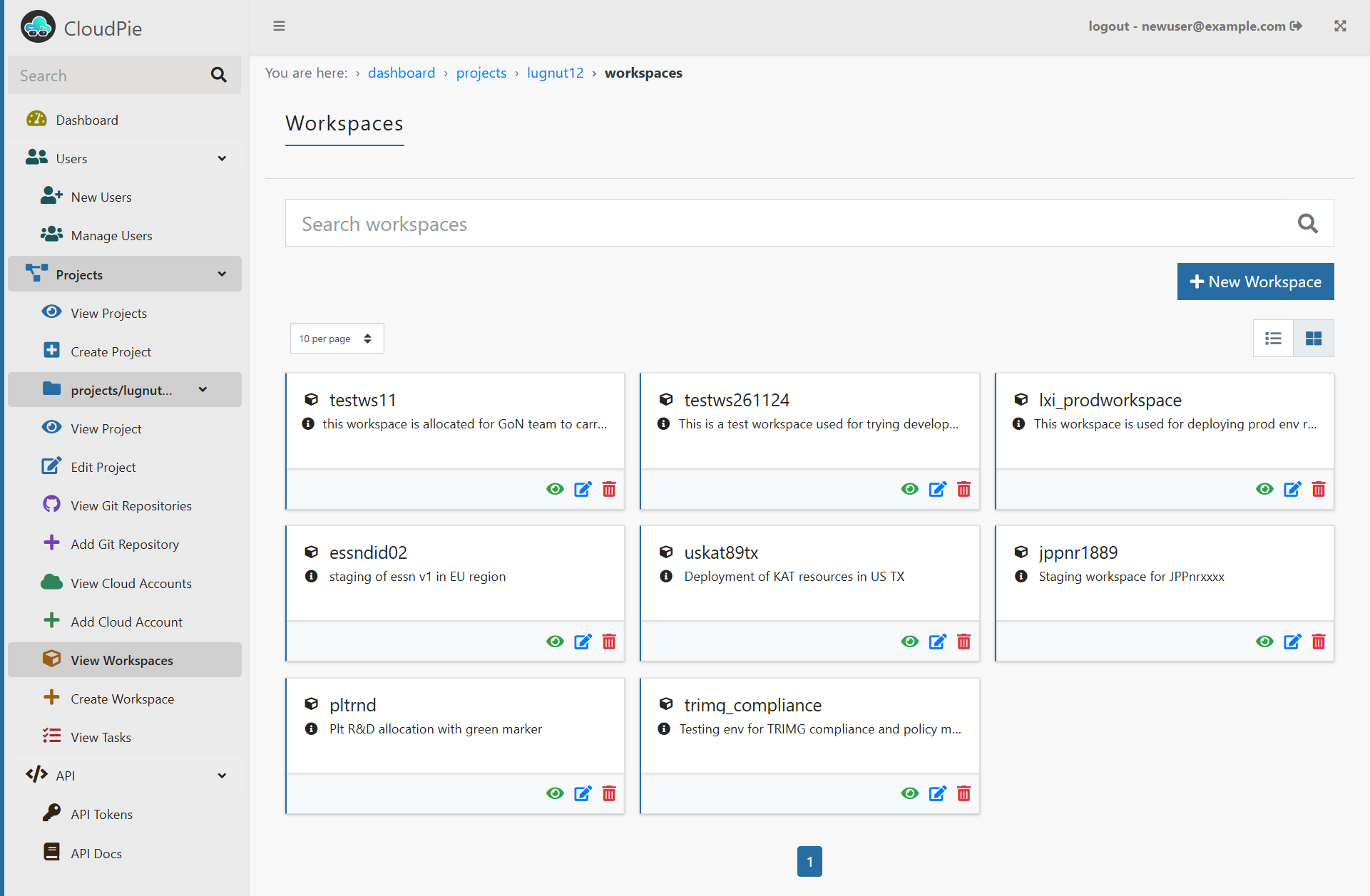Image resolution: width=1370 pixels, height=896 pixels.
Task: Edit the jppnr1889 workspace
Action: (1292, 642)
